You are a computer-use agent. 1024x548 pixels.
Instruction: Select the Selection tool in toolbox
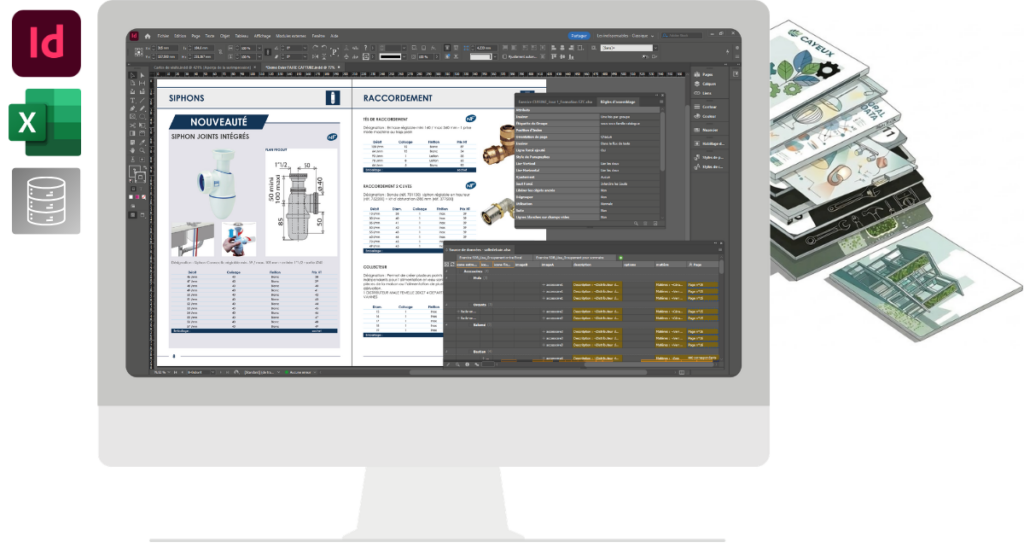point(133,75)
